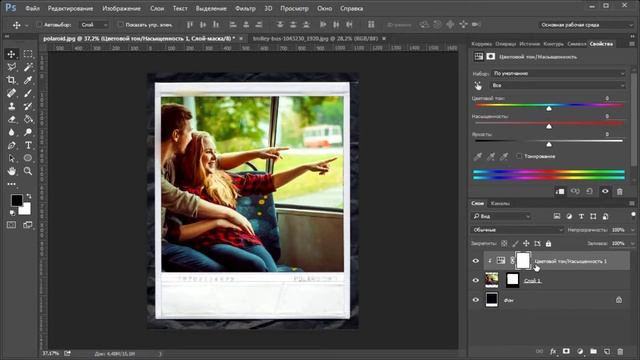The width and height of the screenshot is (640, 360).
Task: Click the Насыщенность slider handle
Action: (x=549, y=126)
